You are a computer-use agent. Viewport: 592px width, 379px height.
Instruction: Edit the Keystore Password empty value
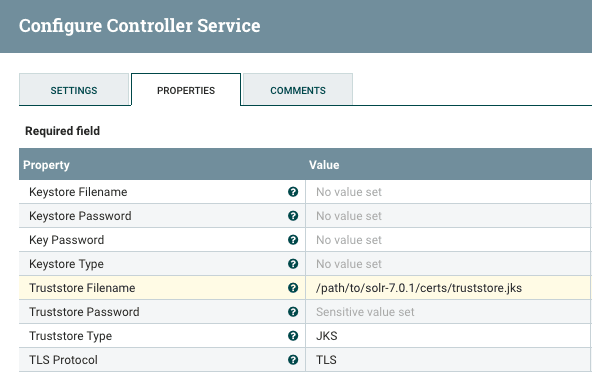[x=449, y=216]
